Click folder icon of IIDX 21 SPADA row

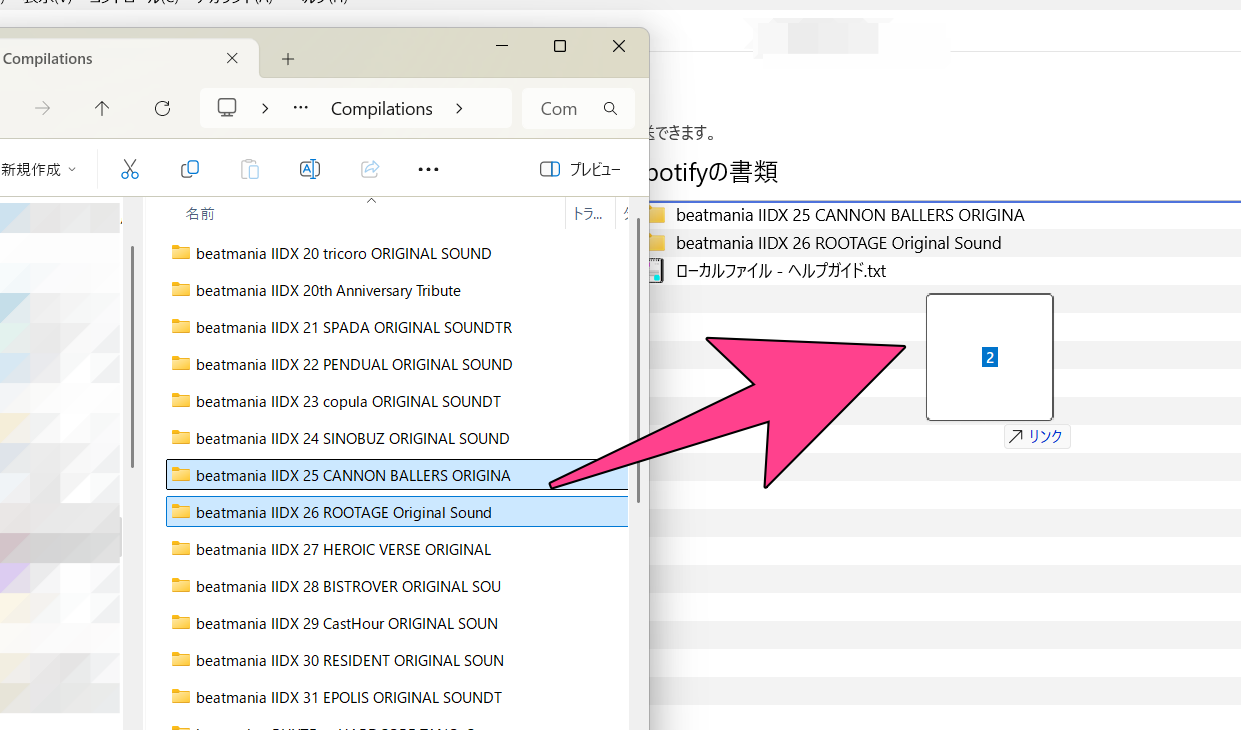coord(181,327)
